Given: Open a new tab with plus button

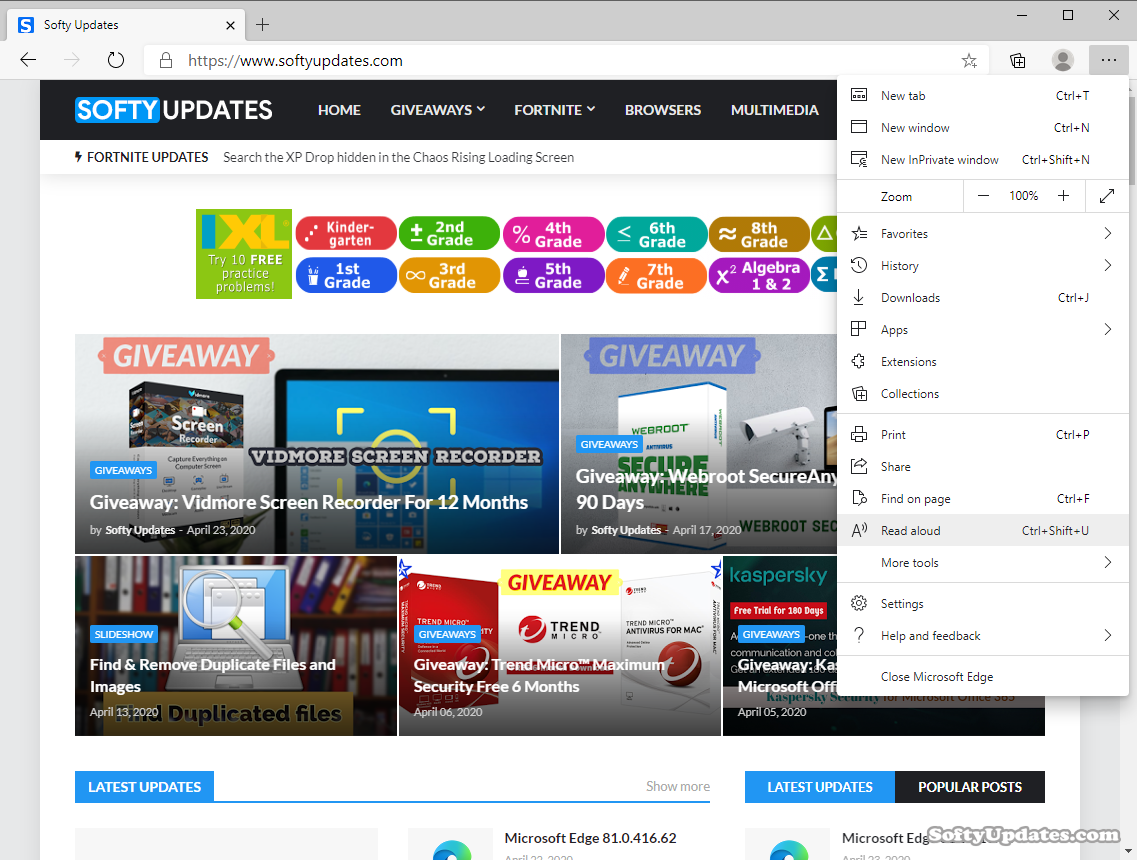Looking at the screenshot, I should [x=262, y=25].
